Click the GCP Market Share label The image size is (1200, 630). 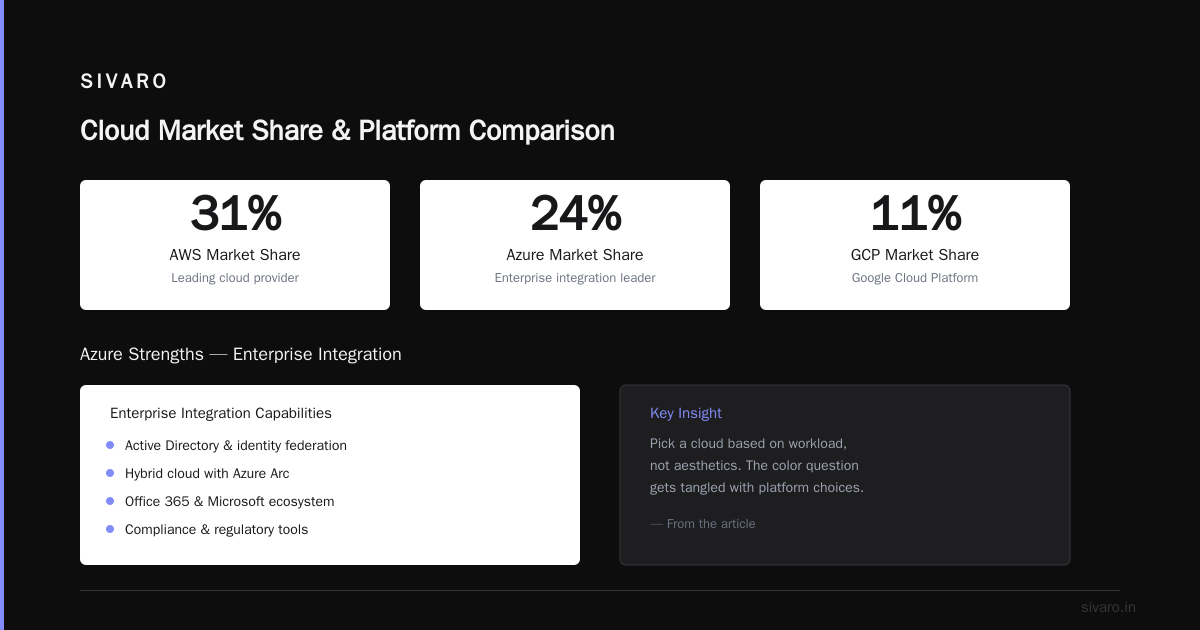pos(915,255)
